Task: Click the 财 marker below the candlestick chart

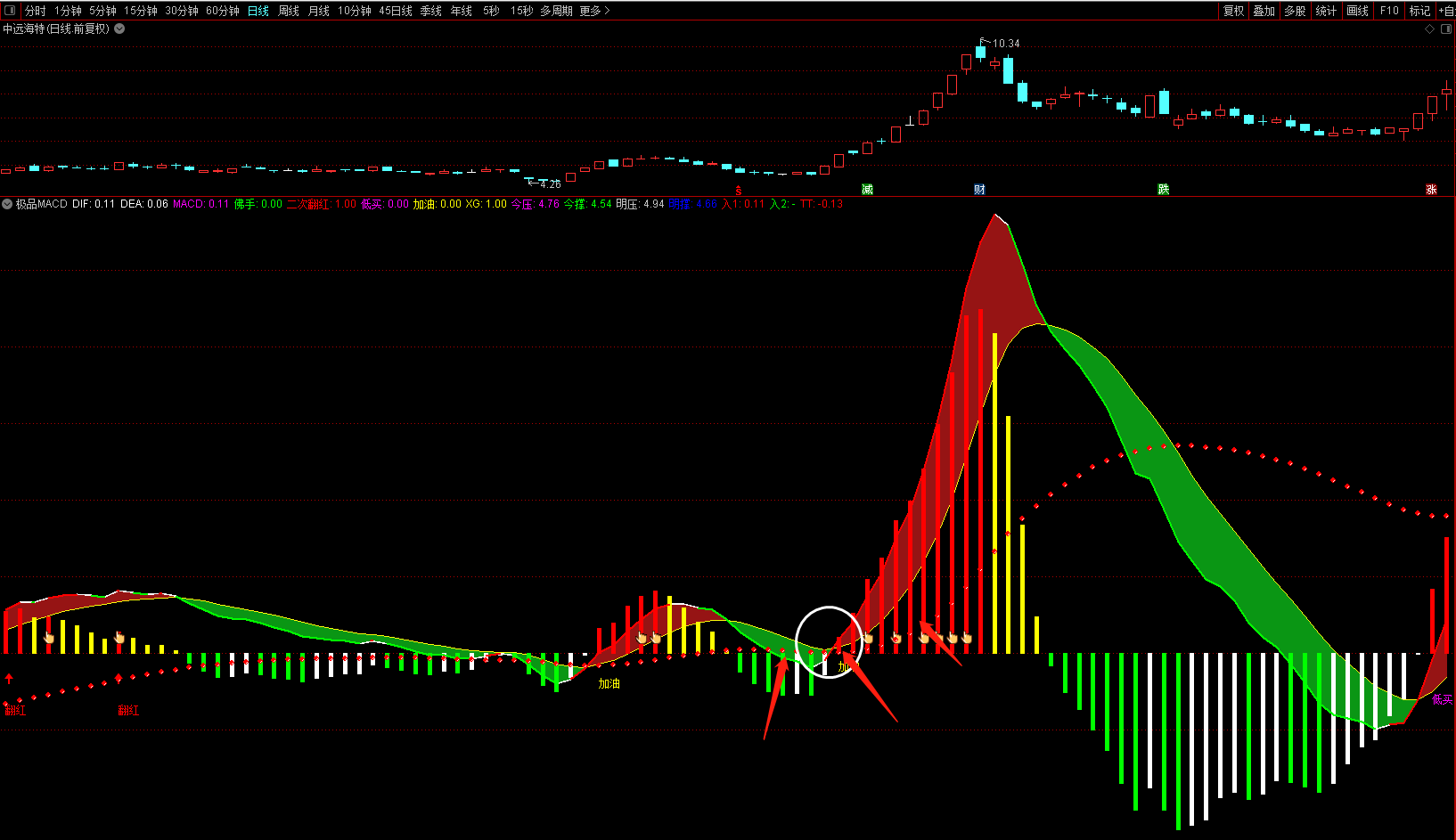Action: click(x=979, y=189)
